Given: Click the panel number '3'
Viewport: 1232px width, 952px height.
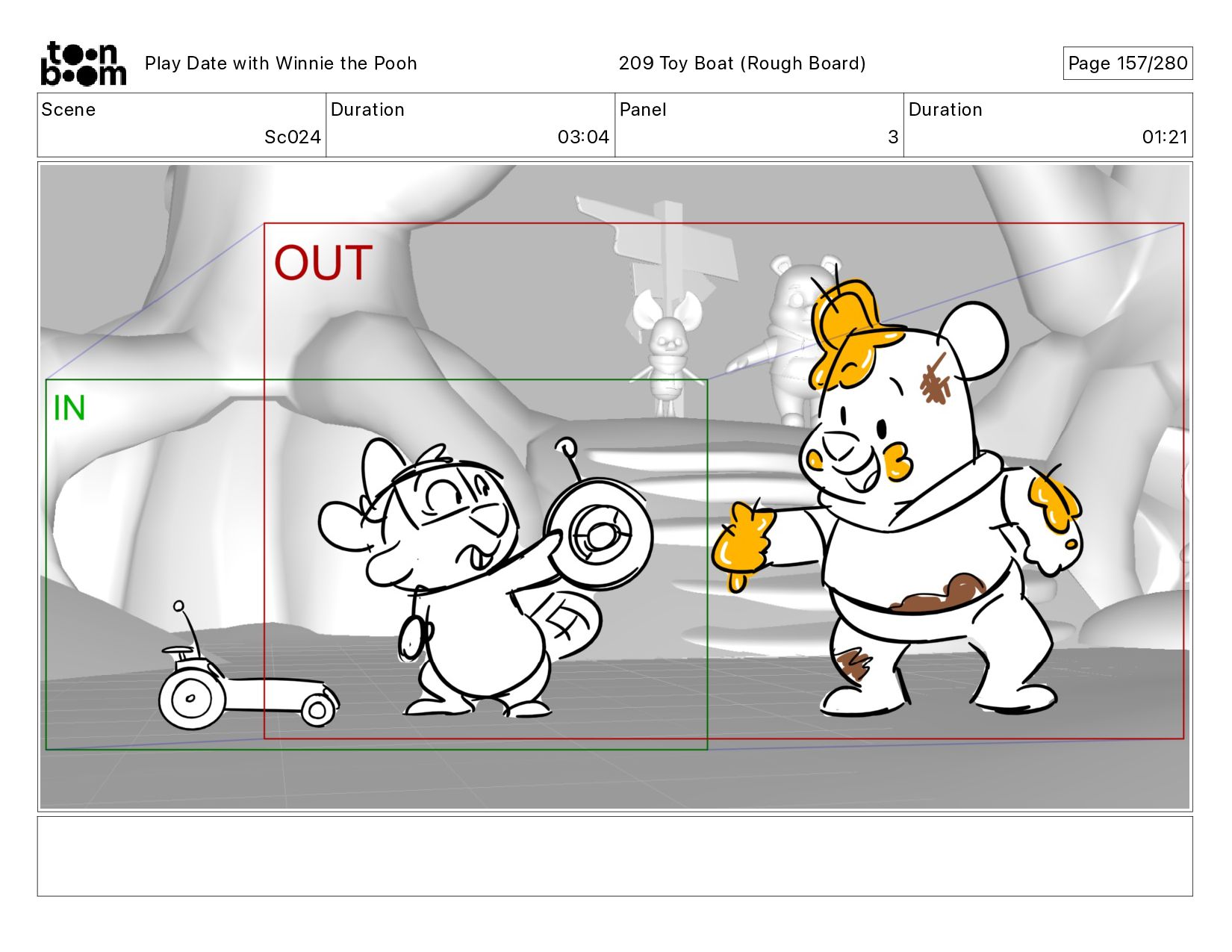Looking at the screenshot, I should pos(893,137).
